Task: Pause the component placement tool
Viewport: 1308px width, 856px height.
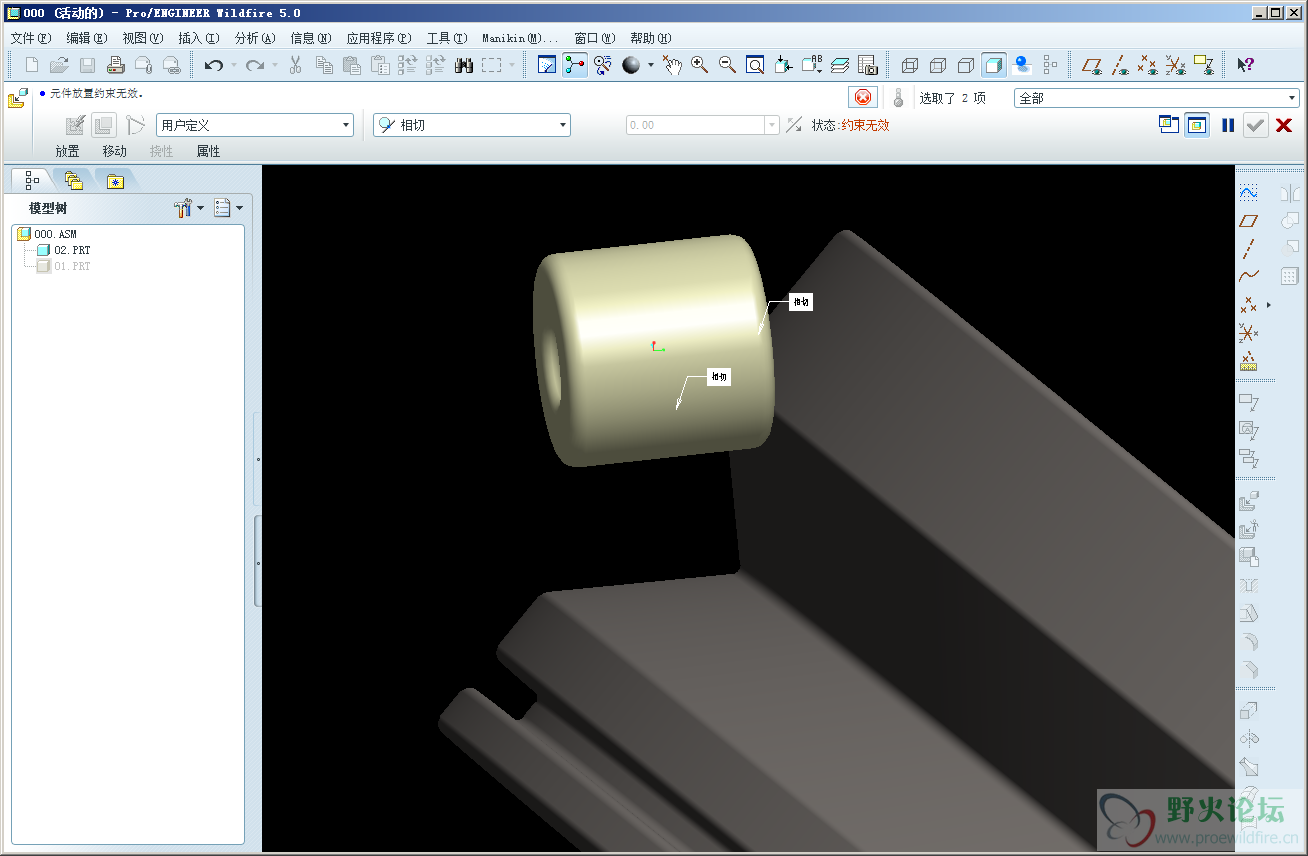Action: (x=1228, y=125)
